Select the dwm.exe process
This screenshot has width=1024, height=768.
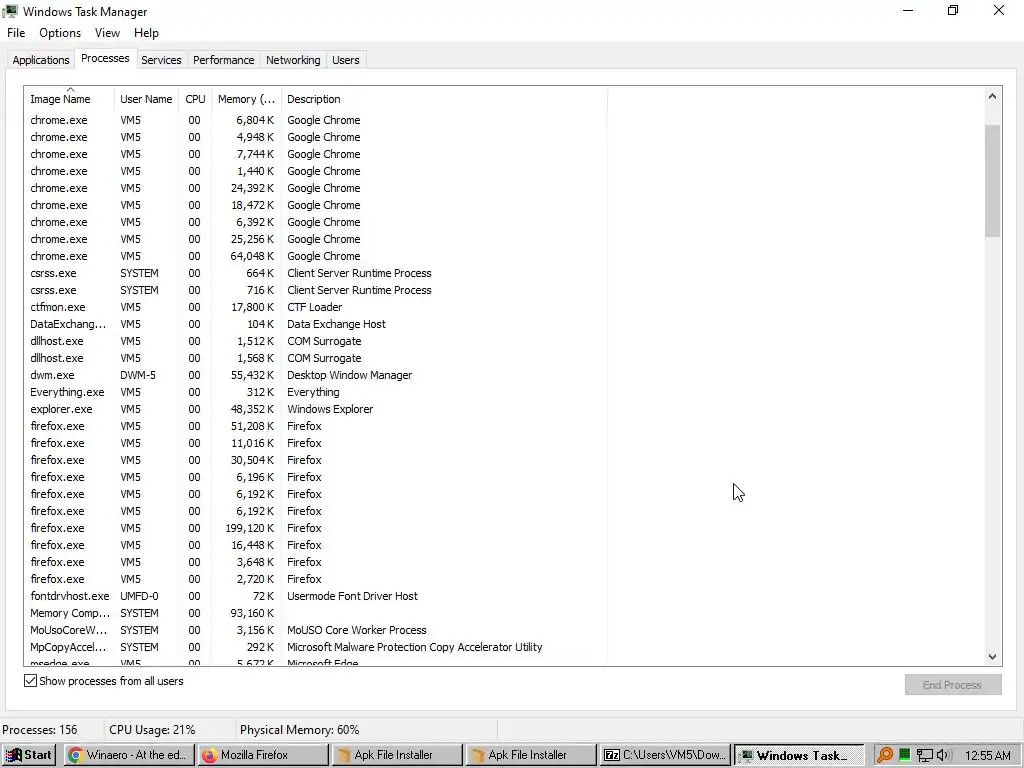click(316, 375)
